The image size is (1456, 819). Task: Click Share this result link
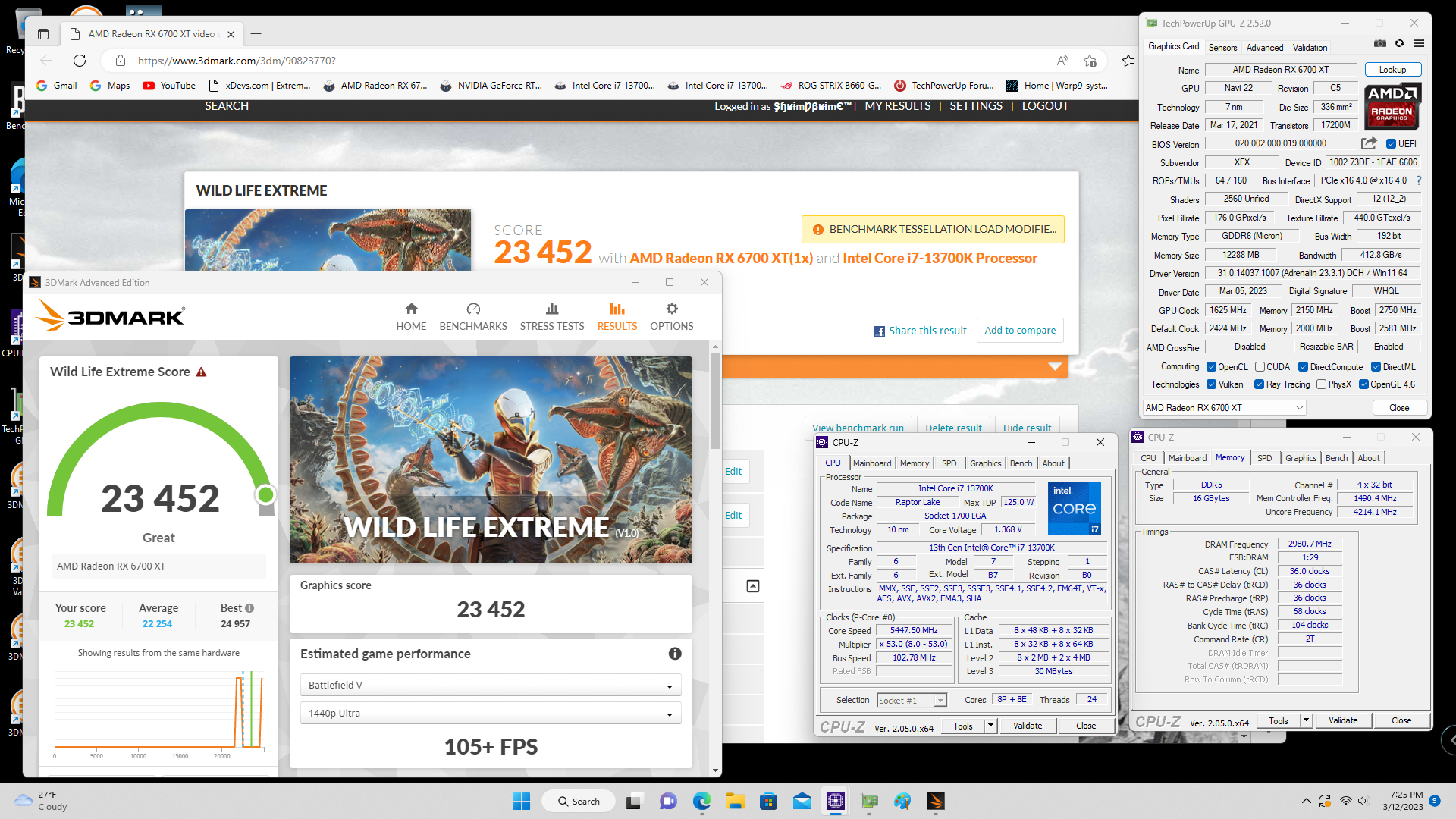click(x=921, y=331)
